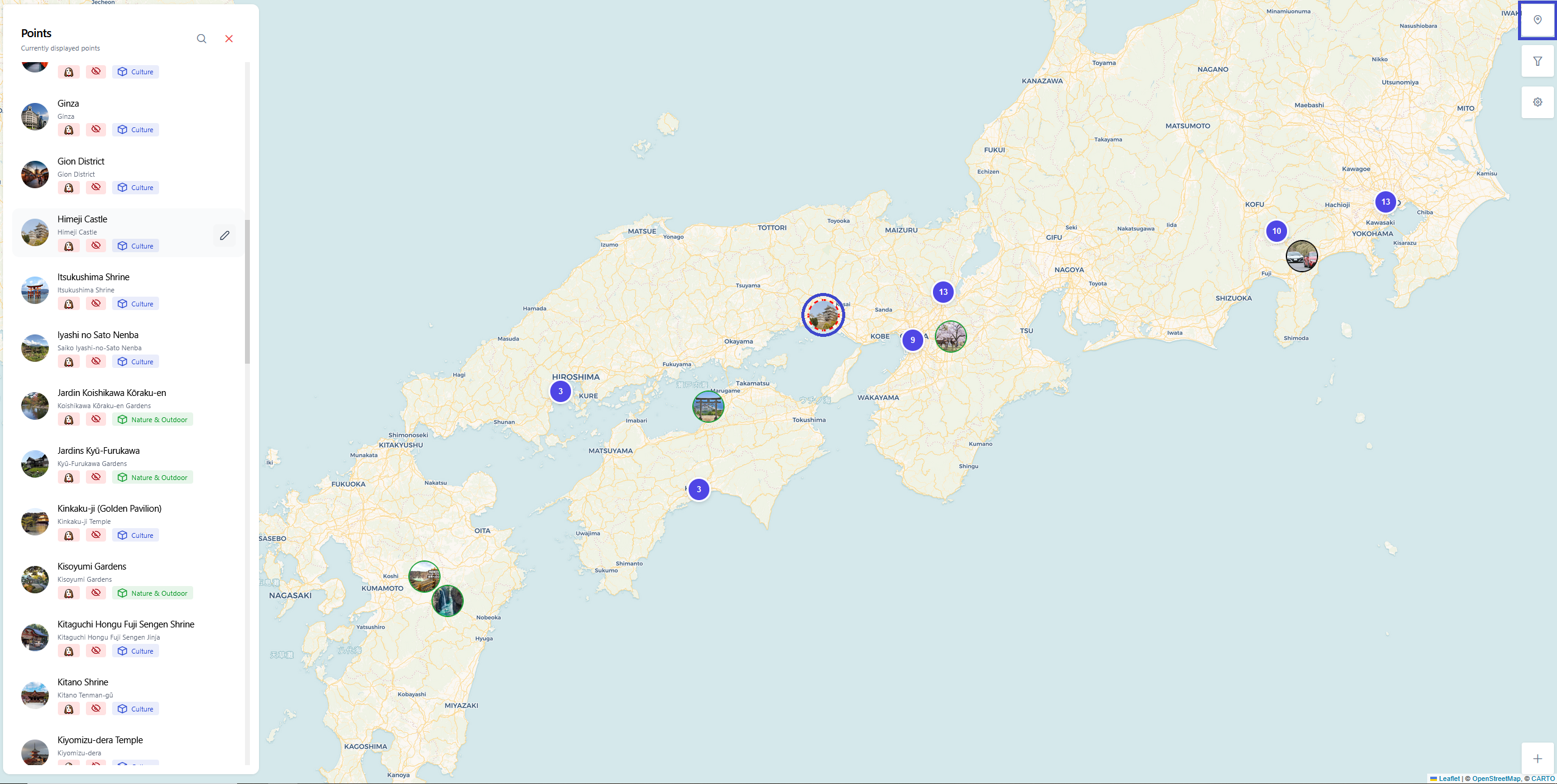Toggle crossed-eye badge for Kisoyumi Gardens
The height and width of the screenshot is (784, 1557).
coord(96,593)
